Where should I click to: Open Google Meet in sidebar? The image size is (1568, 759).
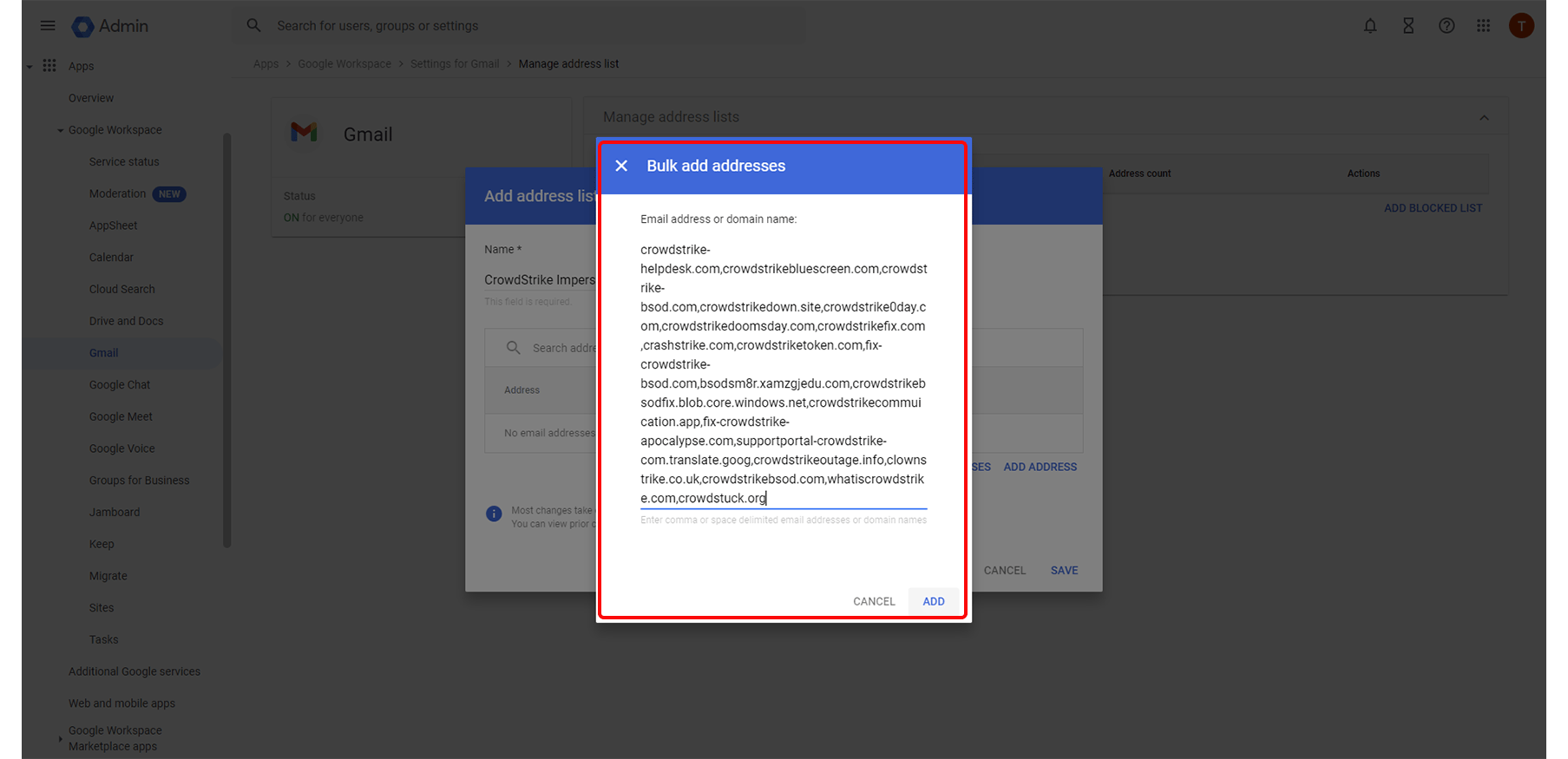(x=121, y=417)
